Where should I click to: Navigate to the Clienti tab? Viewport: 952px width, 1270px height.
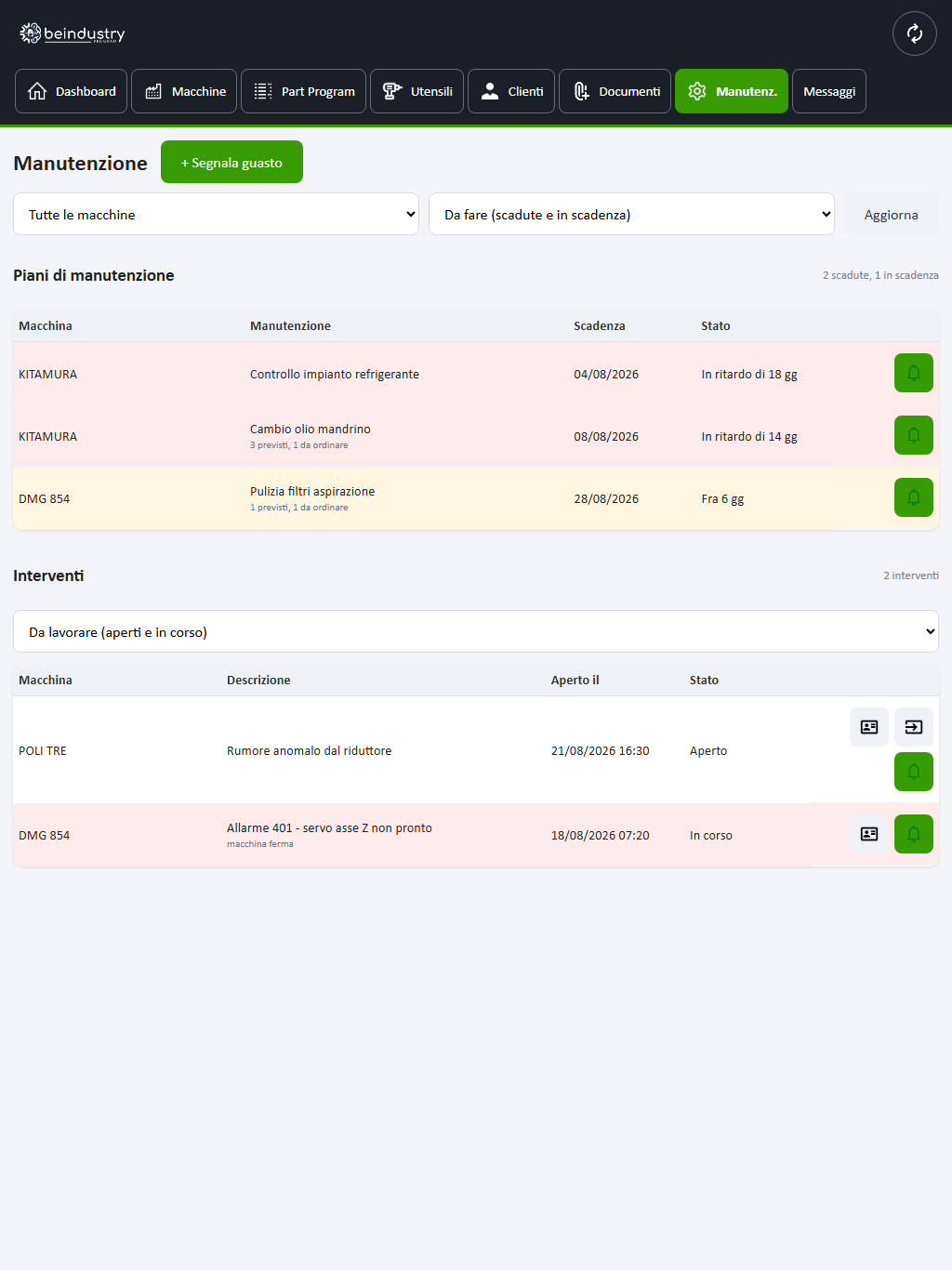coord(511,91)
